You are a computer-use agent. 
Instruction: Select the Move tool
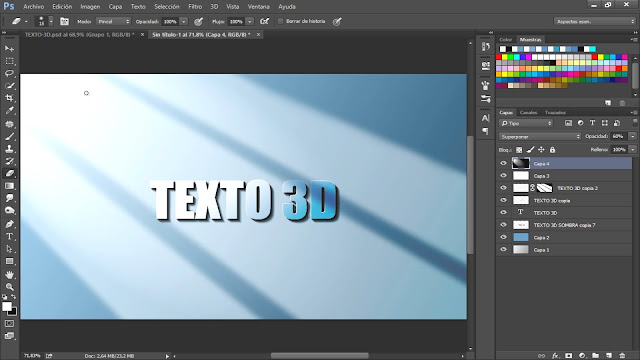(x=9, y=49)
